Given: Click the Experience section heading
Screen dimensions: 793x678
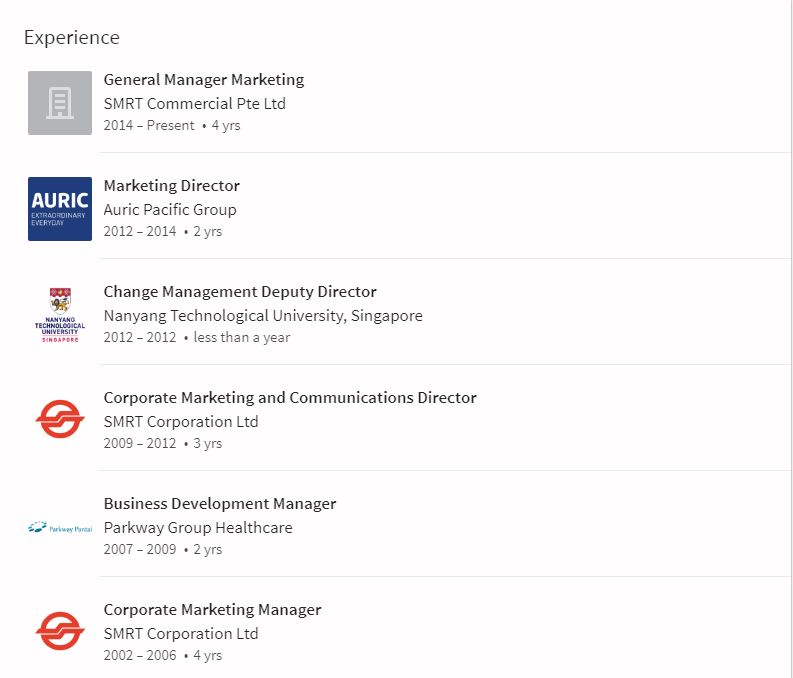Looking at the screenshot, I should coord(72,38).
